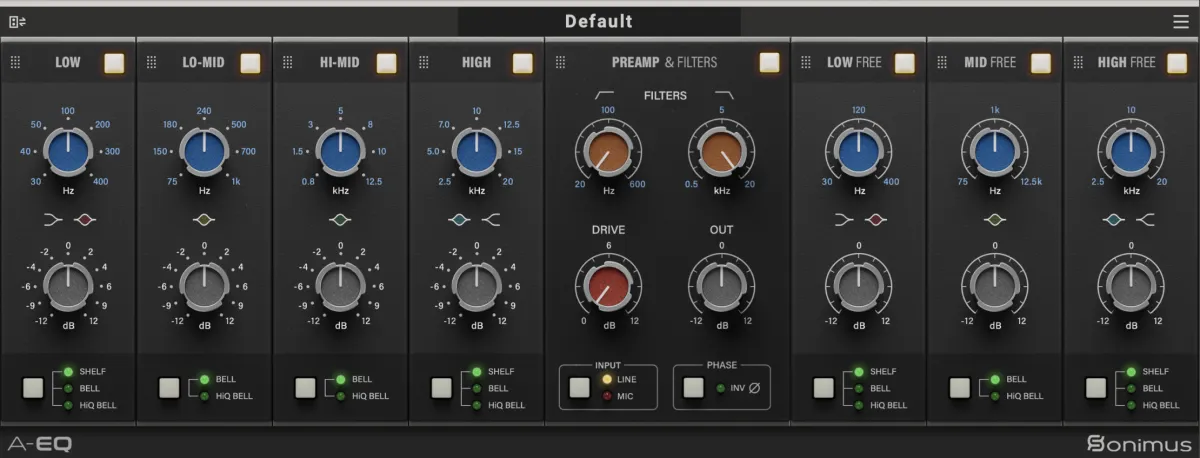This screenshot has height=458, width=1200.
Task: Select the shelf shape icon in LOW FREE band
Action: (845, 220)
